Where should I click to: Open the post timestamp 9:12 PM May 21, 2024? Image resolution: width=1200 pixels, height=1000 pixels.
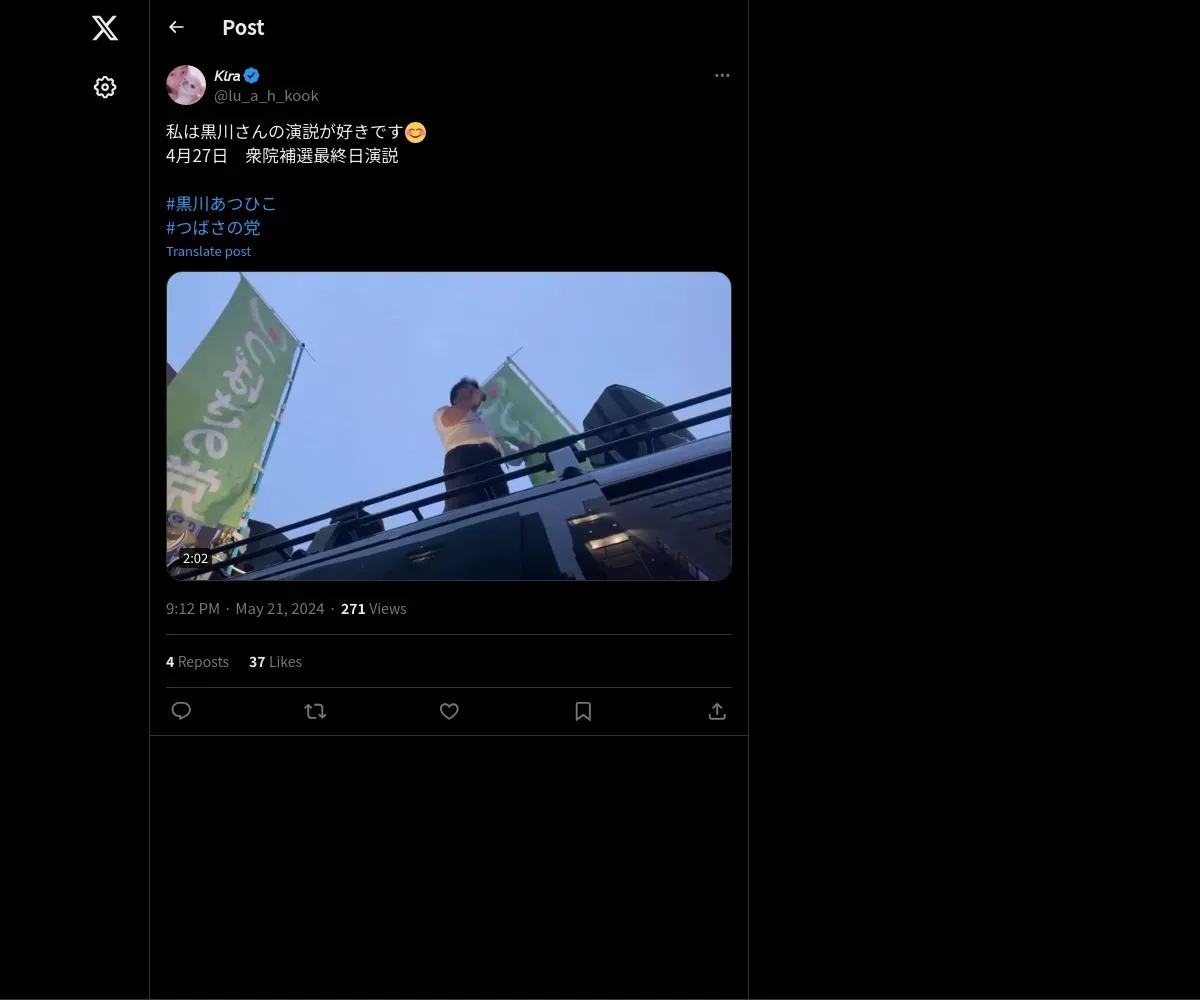pyautogui.click(x=245, y=608)
